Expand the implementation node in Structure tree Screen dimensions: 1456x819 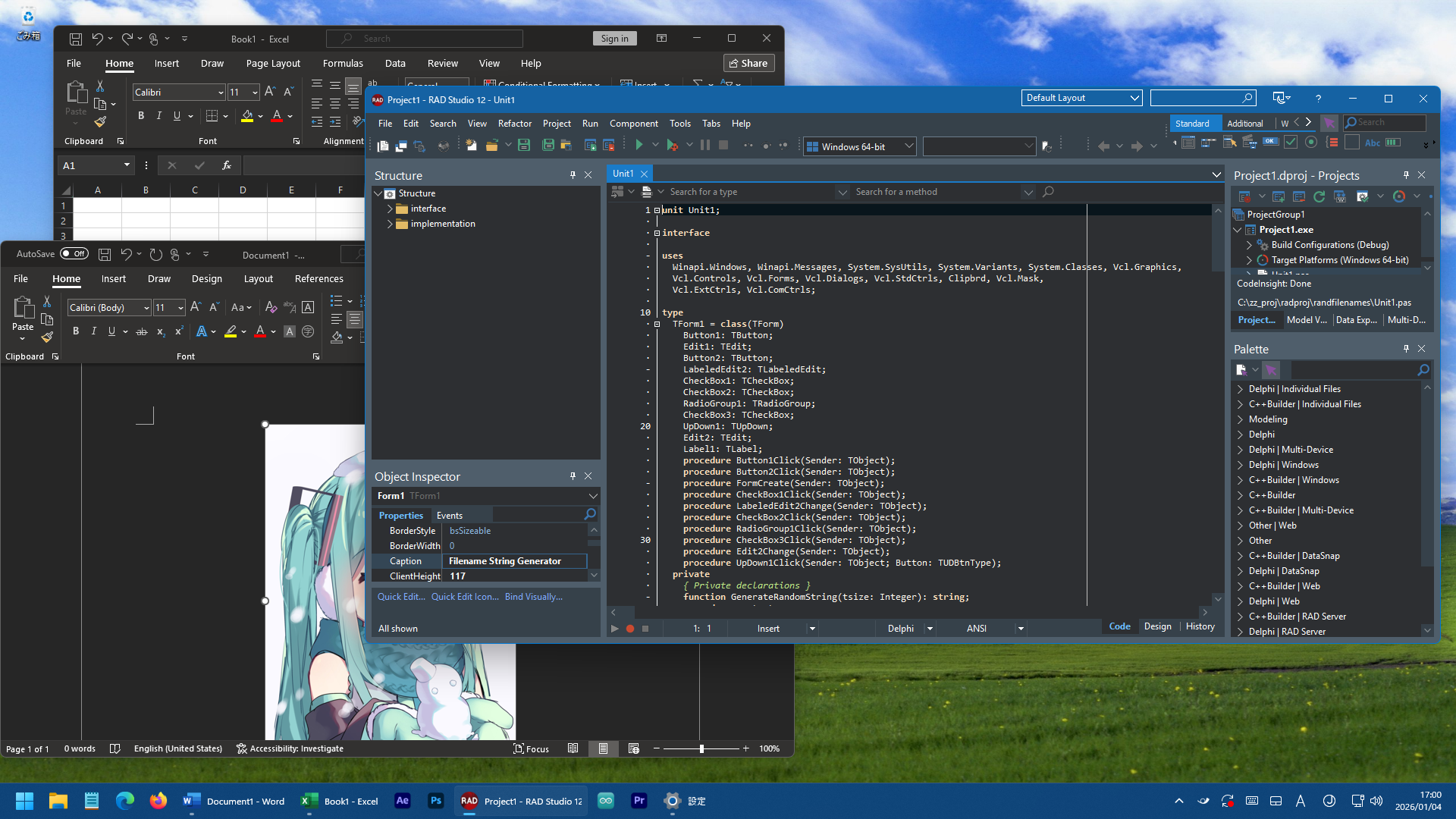[390, 224]
